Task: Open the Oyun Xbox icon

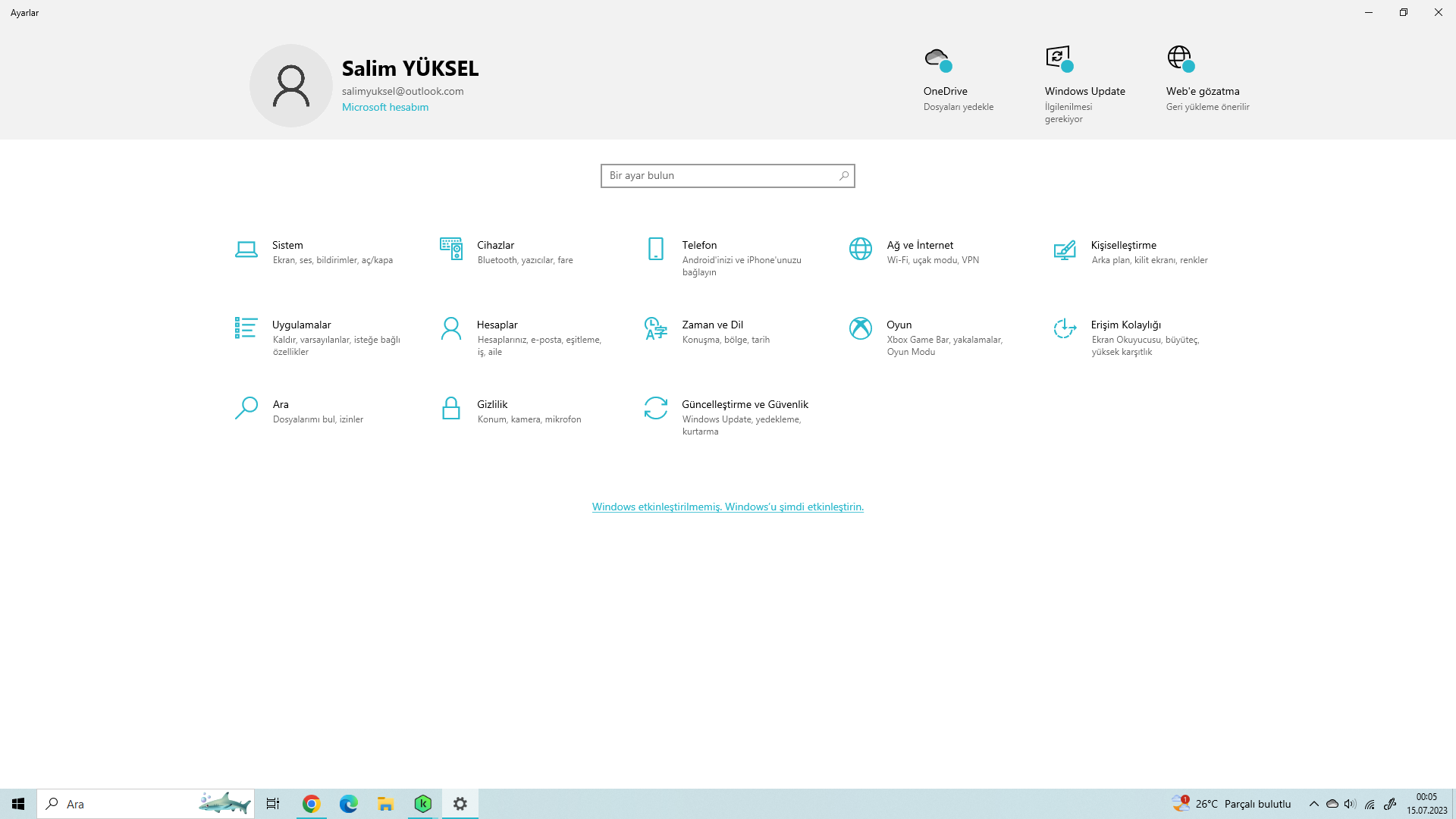Action: click(x=861, y=328)
